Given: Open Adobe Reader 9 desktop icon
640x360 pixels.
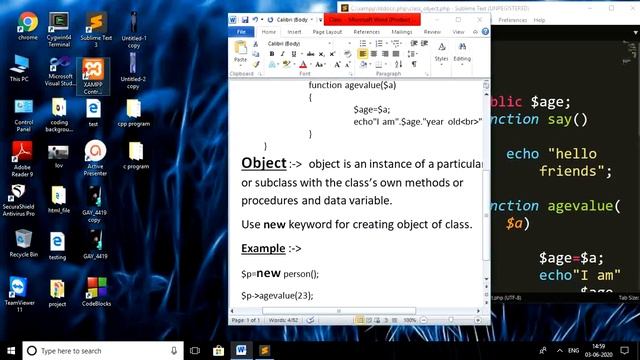Looking at the screenshot, I should 22,159.
